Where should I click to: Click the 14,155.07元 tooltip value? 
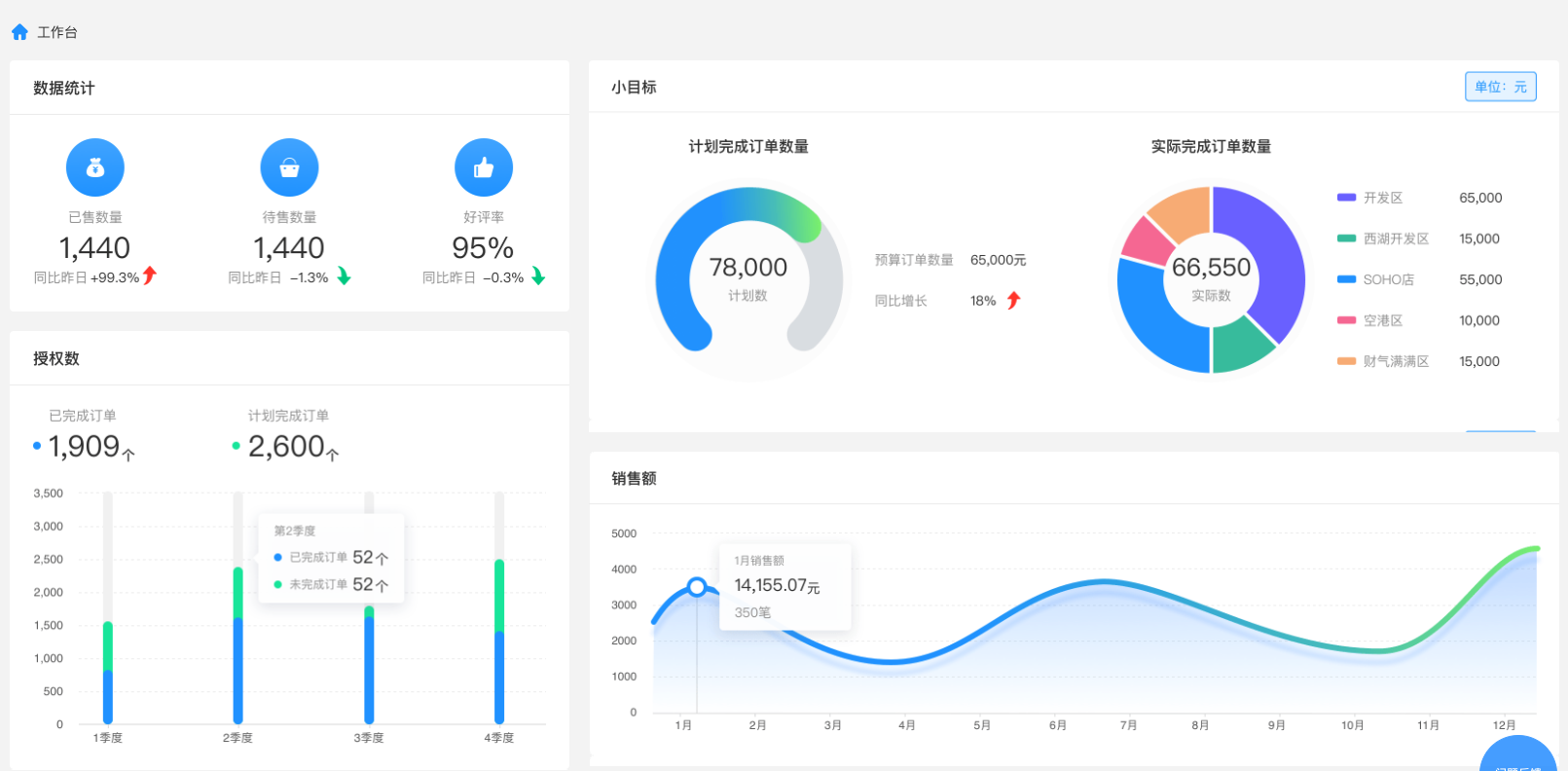coord(777,585)
